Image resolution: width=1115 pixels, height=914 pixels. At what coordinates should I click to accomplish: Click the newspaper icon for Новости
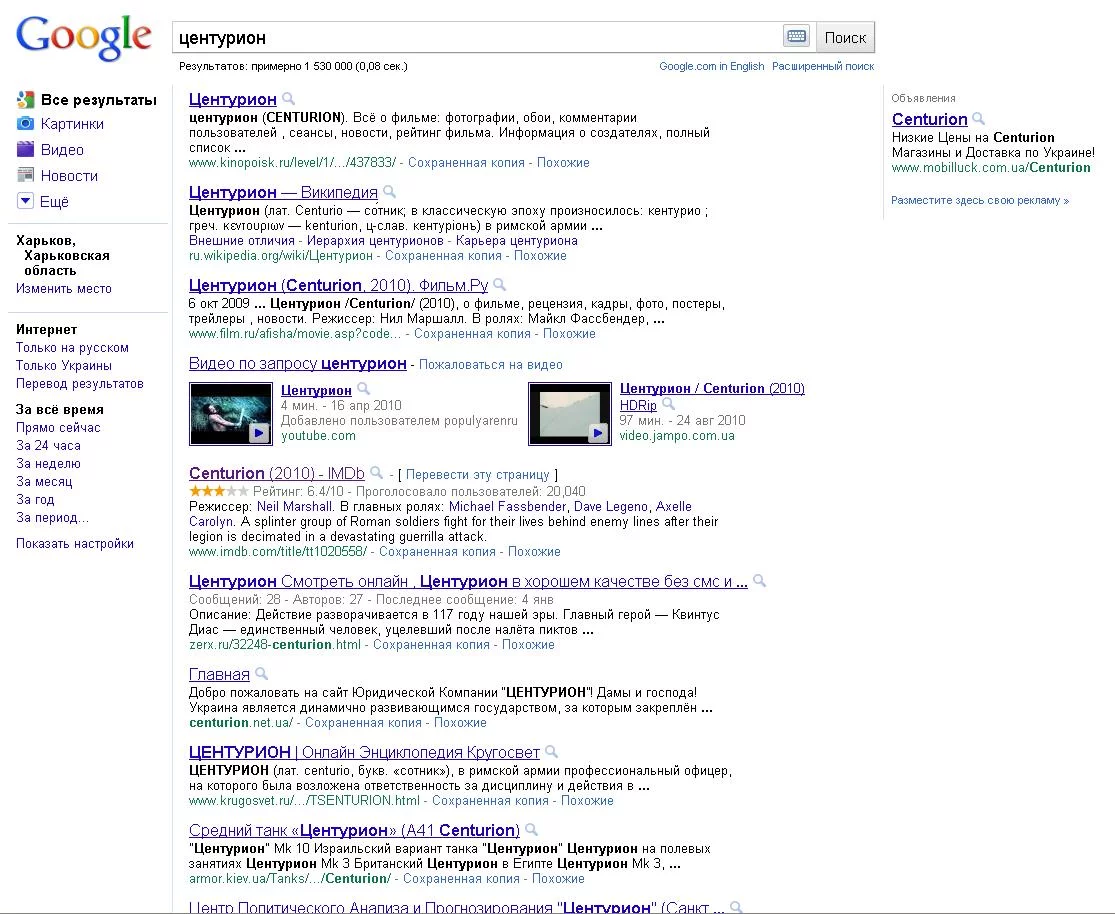pos(26,175)
